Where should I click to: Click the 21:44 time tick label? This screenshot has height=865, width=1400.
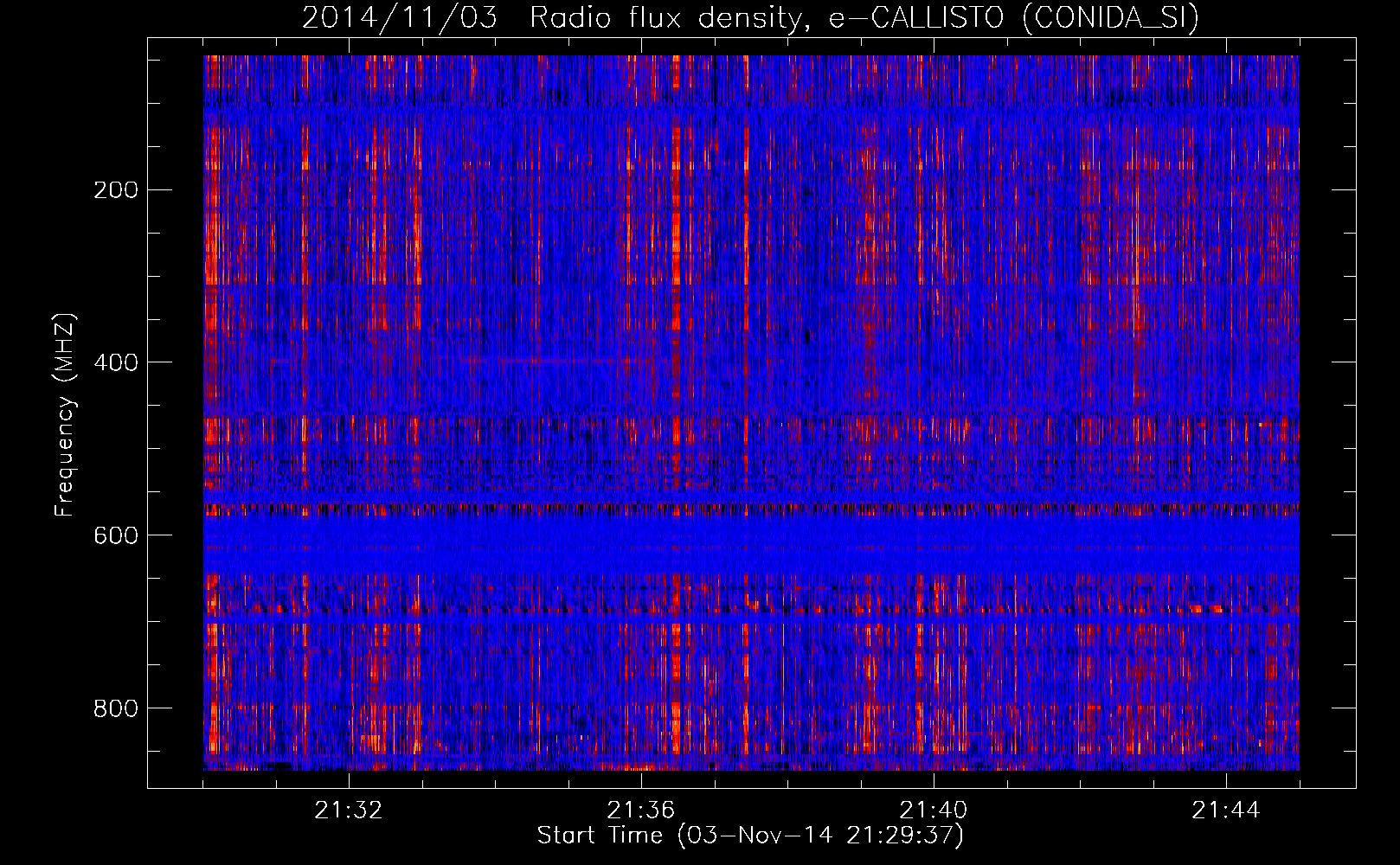(1226, 811)
